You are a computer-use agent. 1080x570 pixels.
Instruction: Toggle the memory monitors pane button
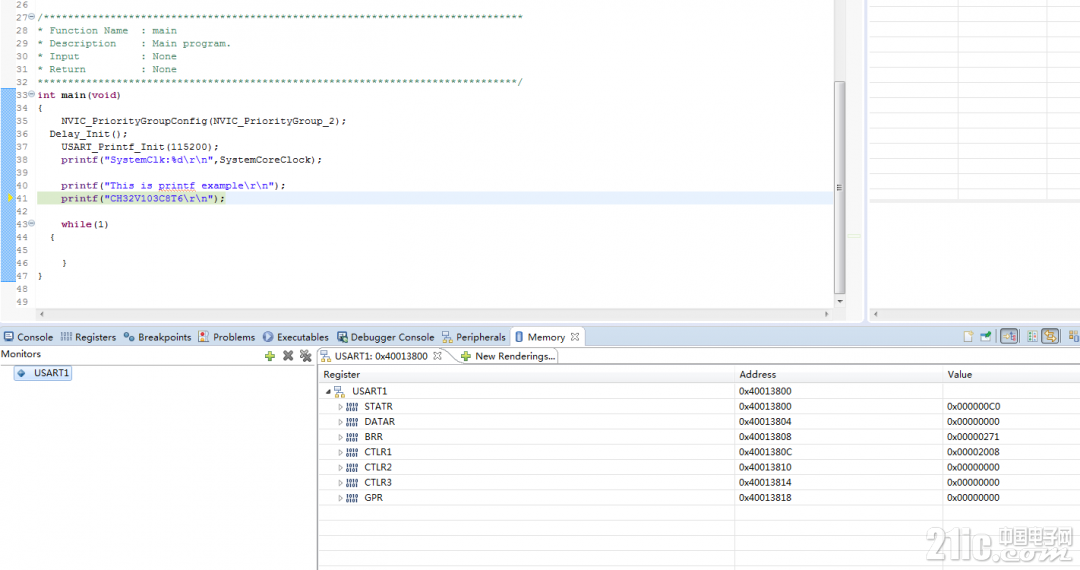(x=1009, y=337)
